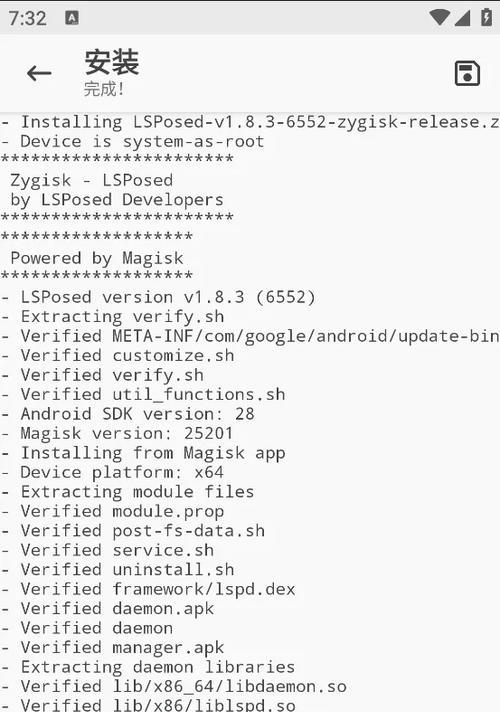500x712 pixels.
Task: Tap the 'Extracting daemon libraries' line
Action: 148,668
